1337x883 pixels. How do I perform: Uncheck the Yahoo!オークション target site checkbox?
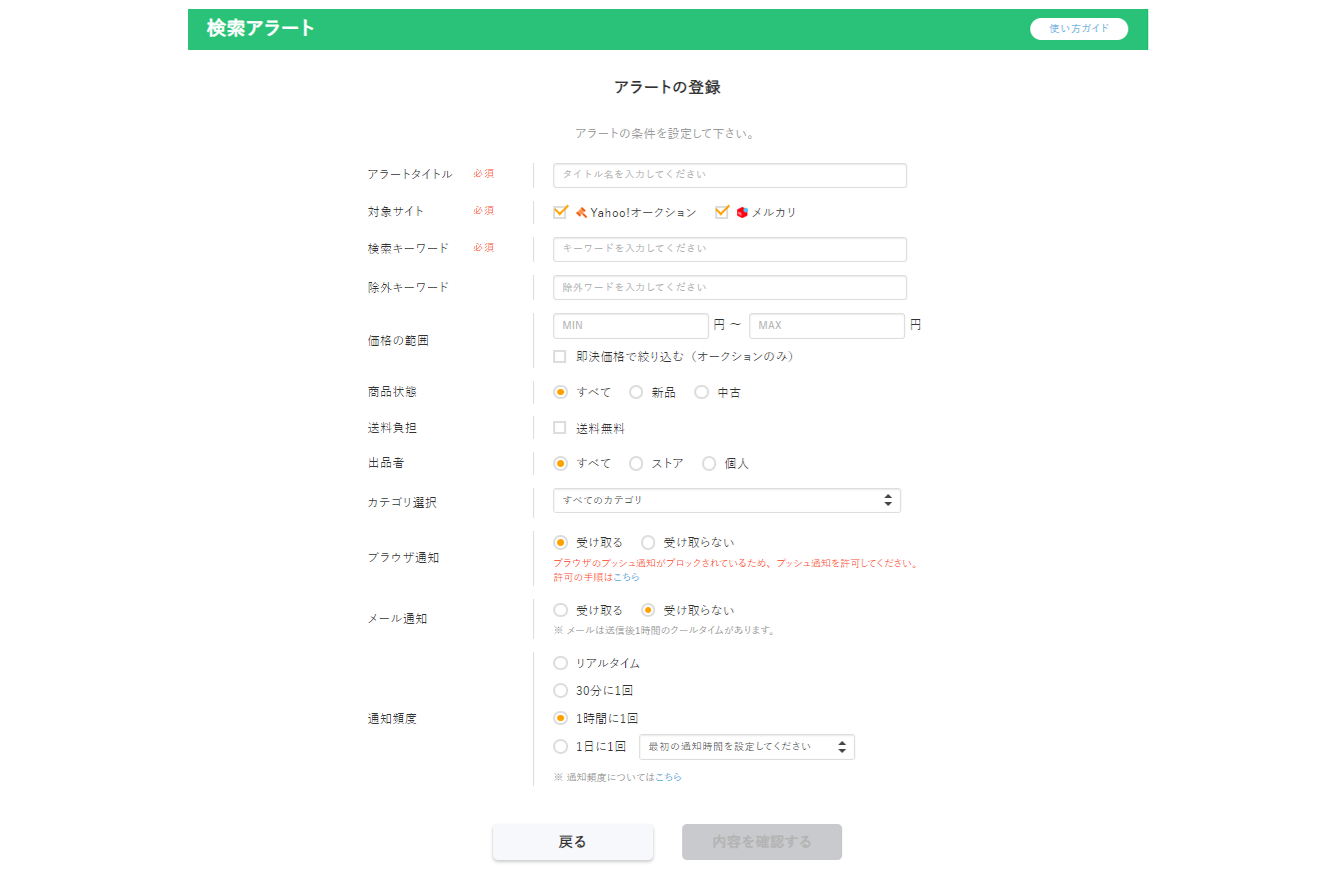pos(560,211)
